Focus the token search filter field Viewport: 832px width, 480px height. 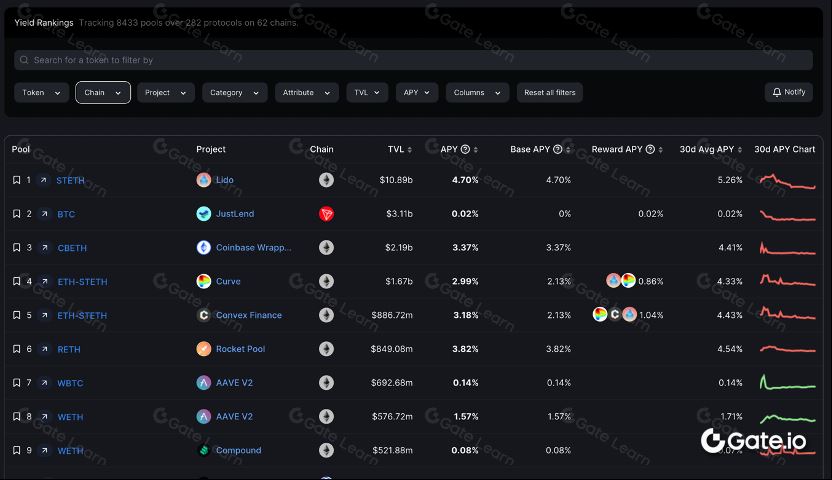[413, 60]
